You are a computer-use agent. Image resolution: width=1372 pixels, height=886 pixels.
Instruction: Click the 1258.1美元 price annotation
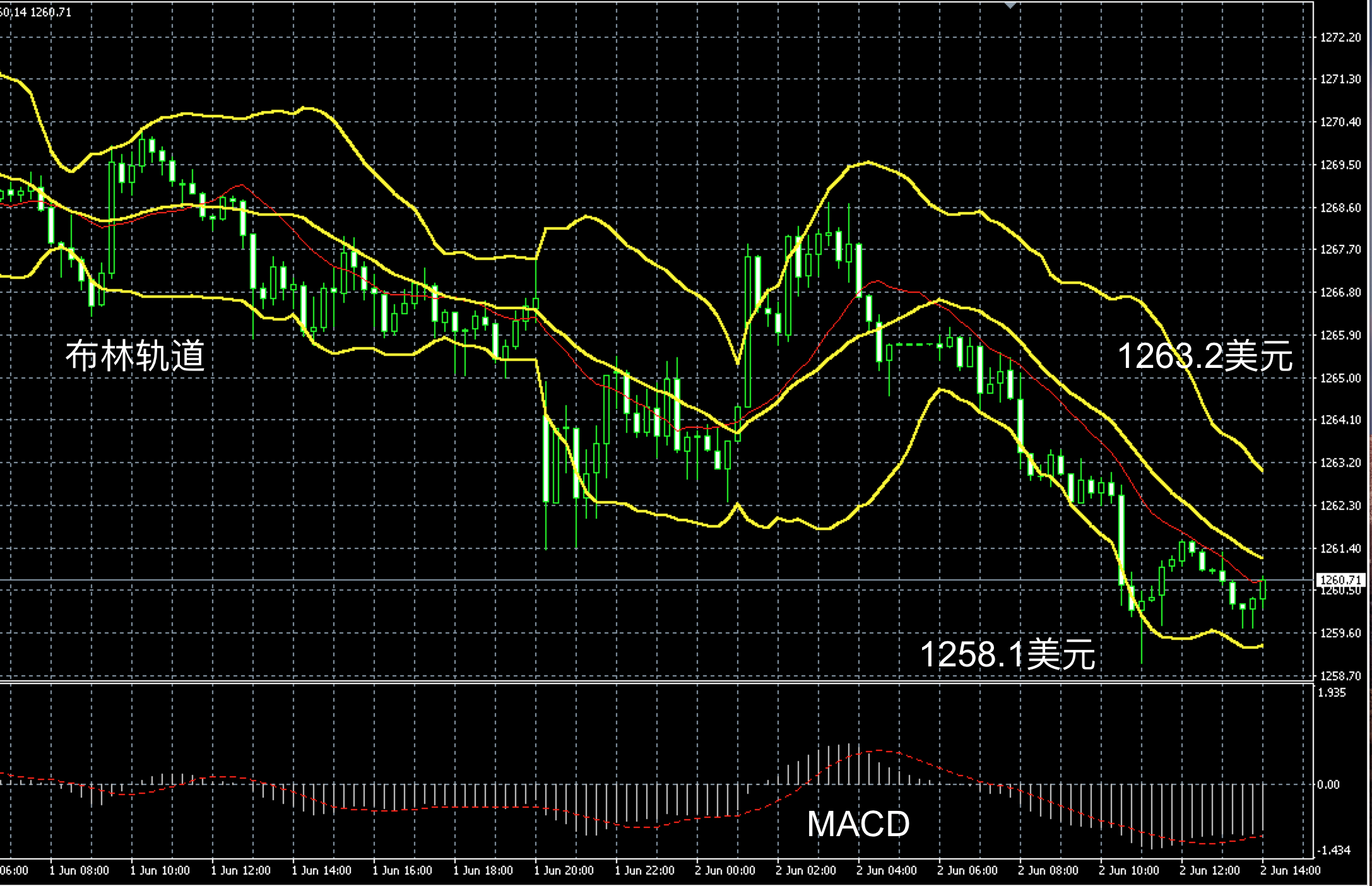click(1007, 654)
